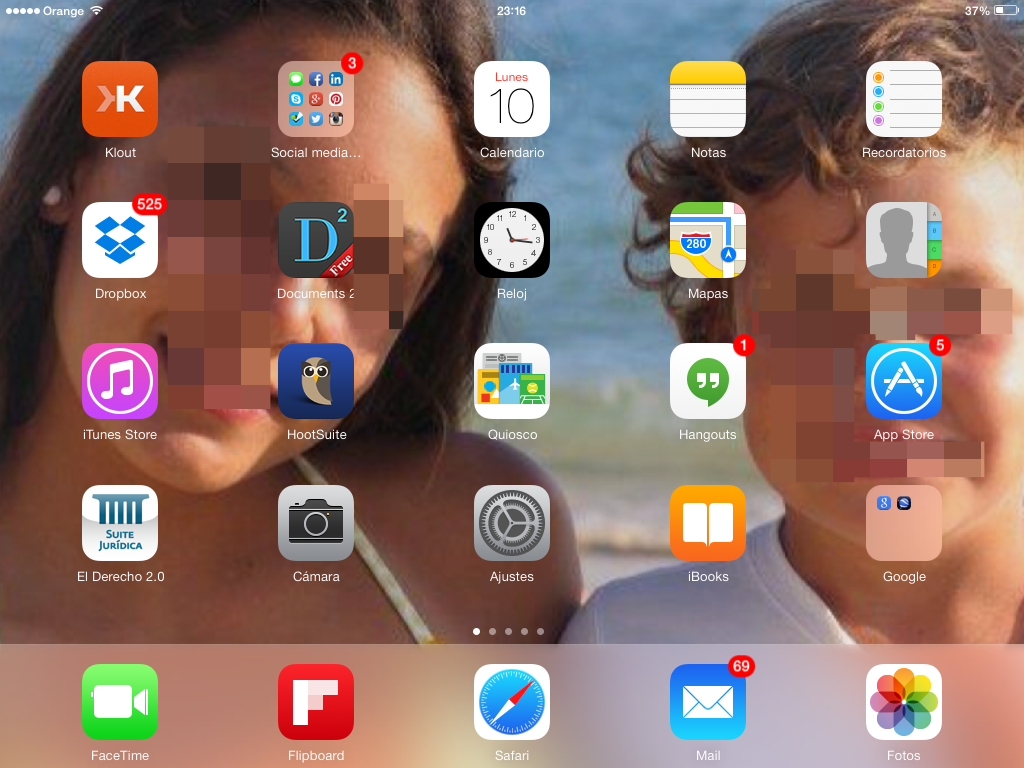The height and width of the screenshot is (768, 1024).
Task: Open Ajustes settings
Action: [512, 523]
